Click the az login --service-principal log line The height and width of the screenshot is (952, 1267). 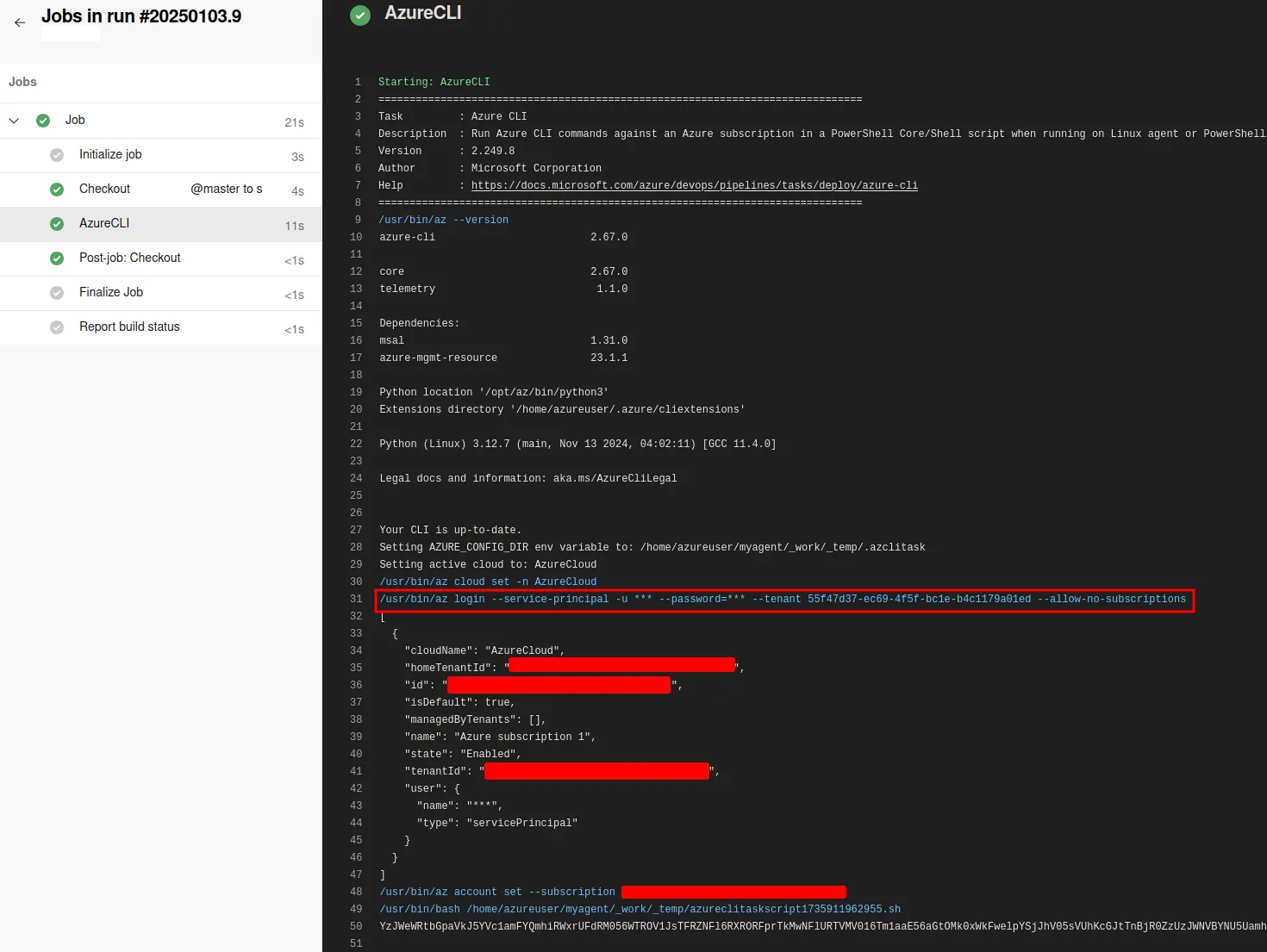click(783, 599)
